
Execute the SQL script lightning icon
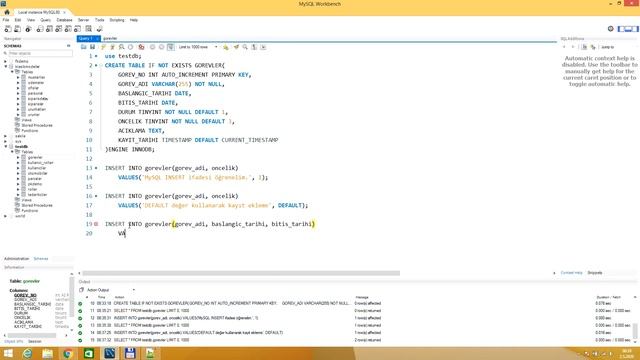click(104, 47)
